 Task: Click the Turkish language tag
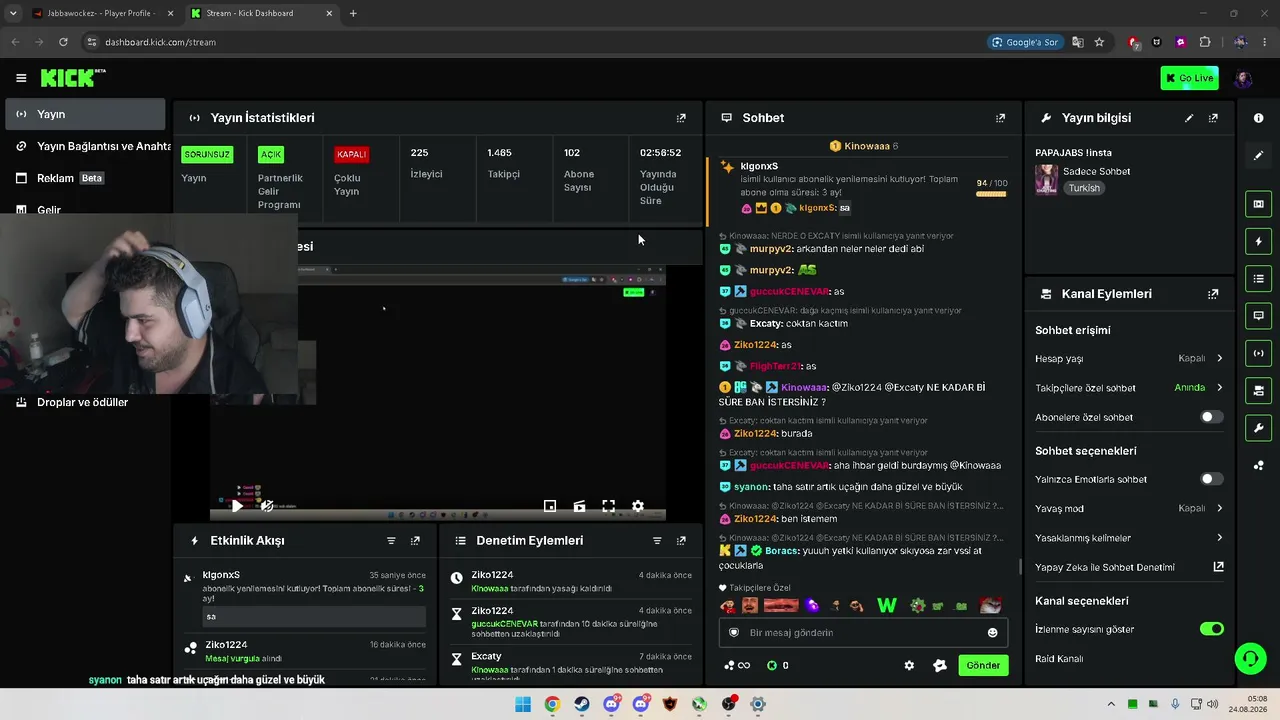[1084, 188]
